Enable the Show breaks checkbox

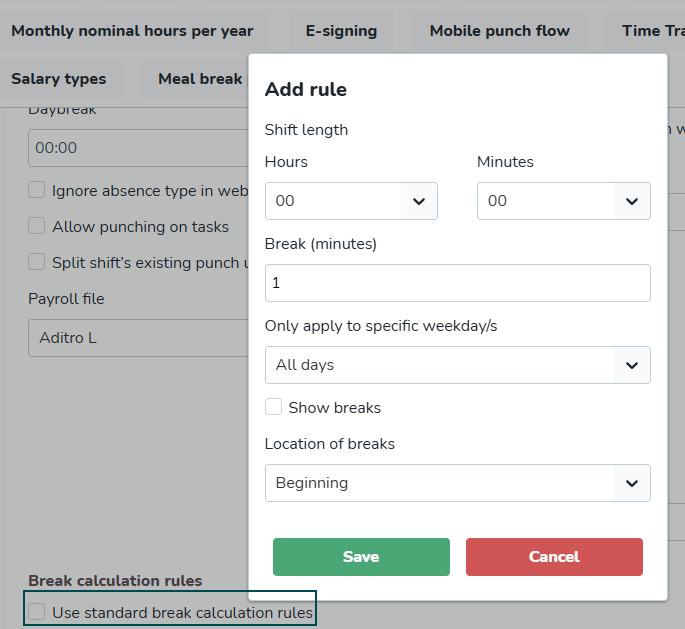(273, 407)
